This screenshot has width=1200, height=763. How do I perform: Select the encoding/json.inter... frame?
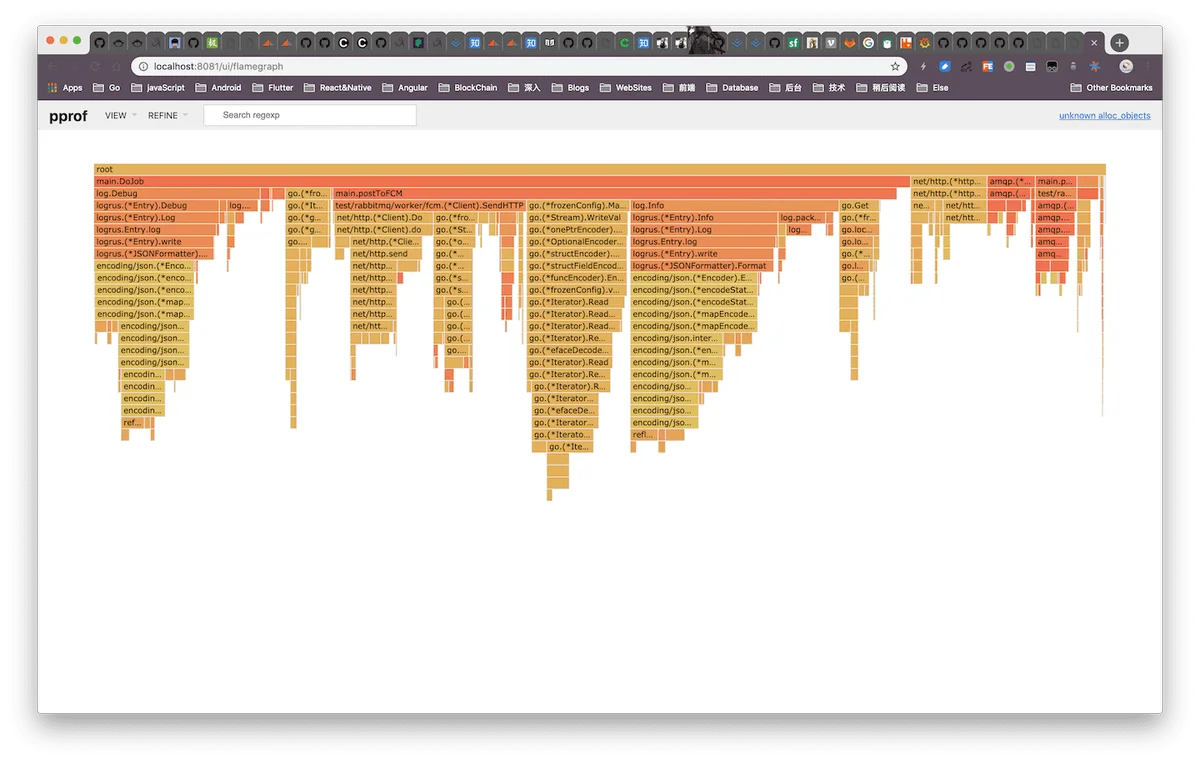[x=678, y=337]
